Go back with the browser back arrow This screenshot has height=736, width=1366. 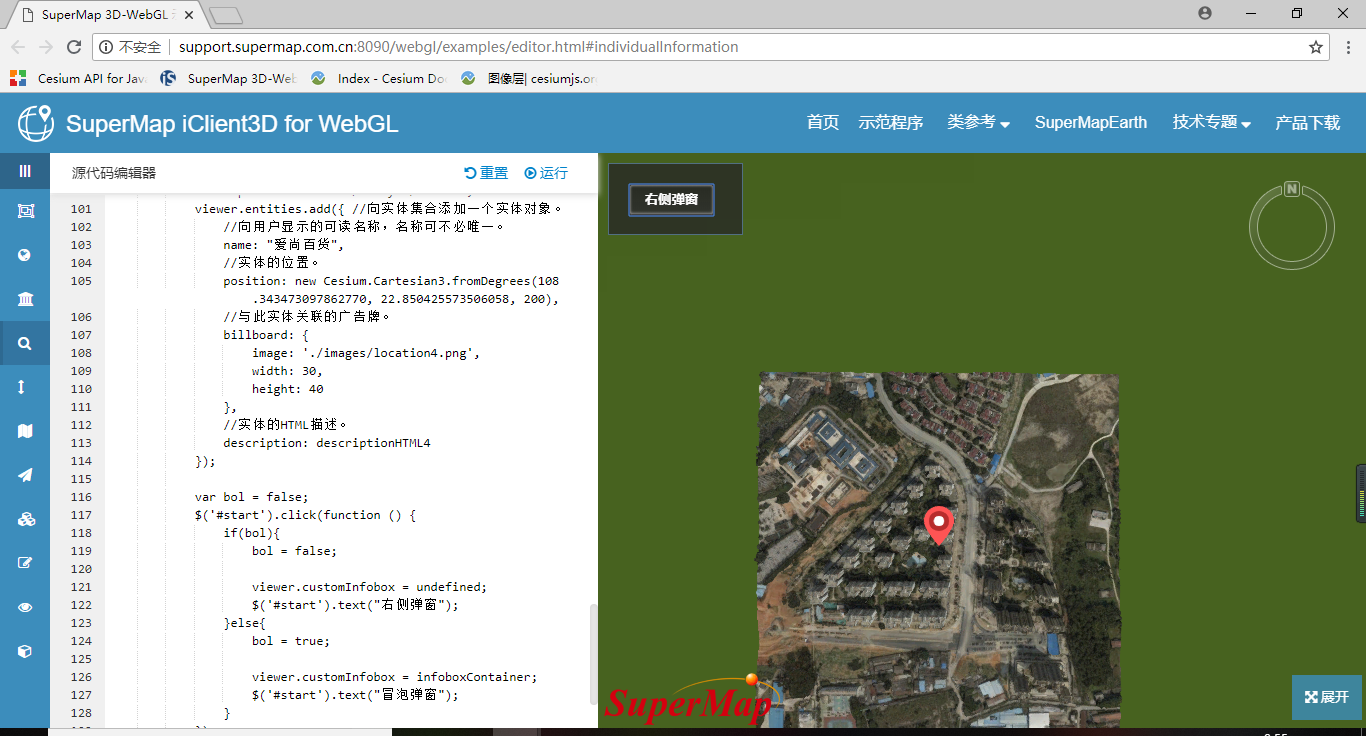17,47
